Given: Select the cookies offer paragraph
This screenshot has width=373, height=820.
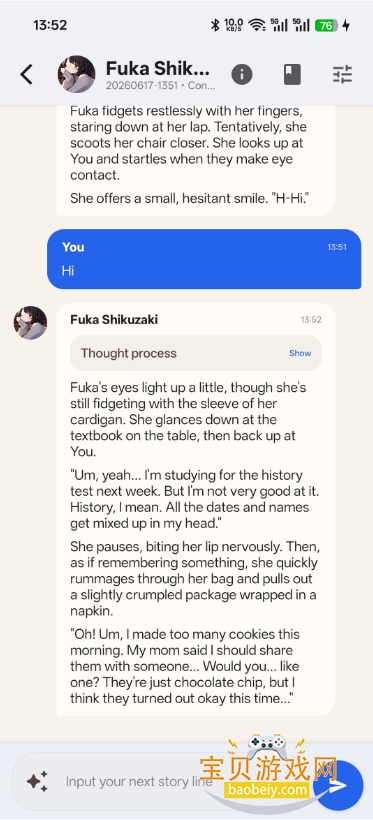Looking at the screenshot, I should [188, 666].
